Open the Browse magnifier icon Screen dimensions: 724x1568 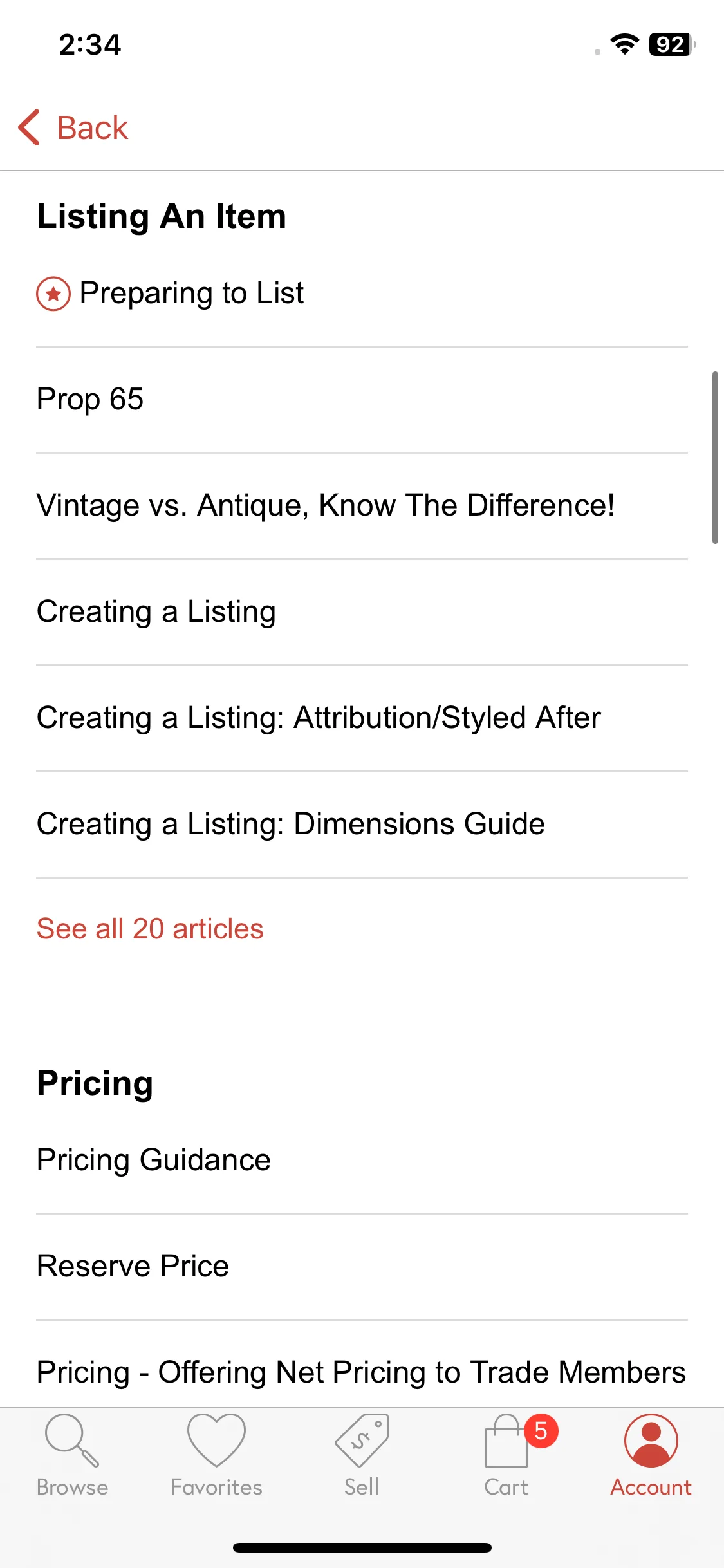tap(72, 1441)
